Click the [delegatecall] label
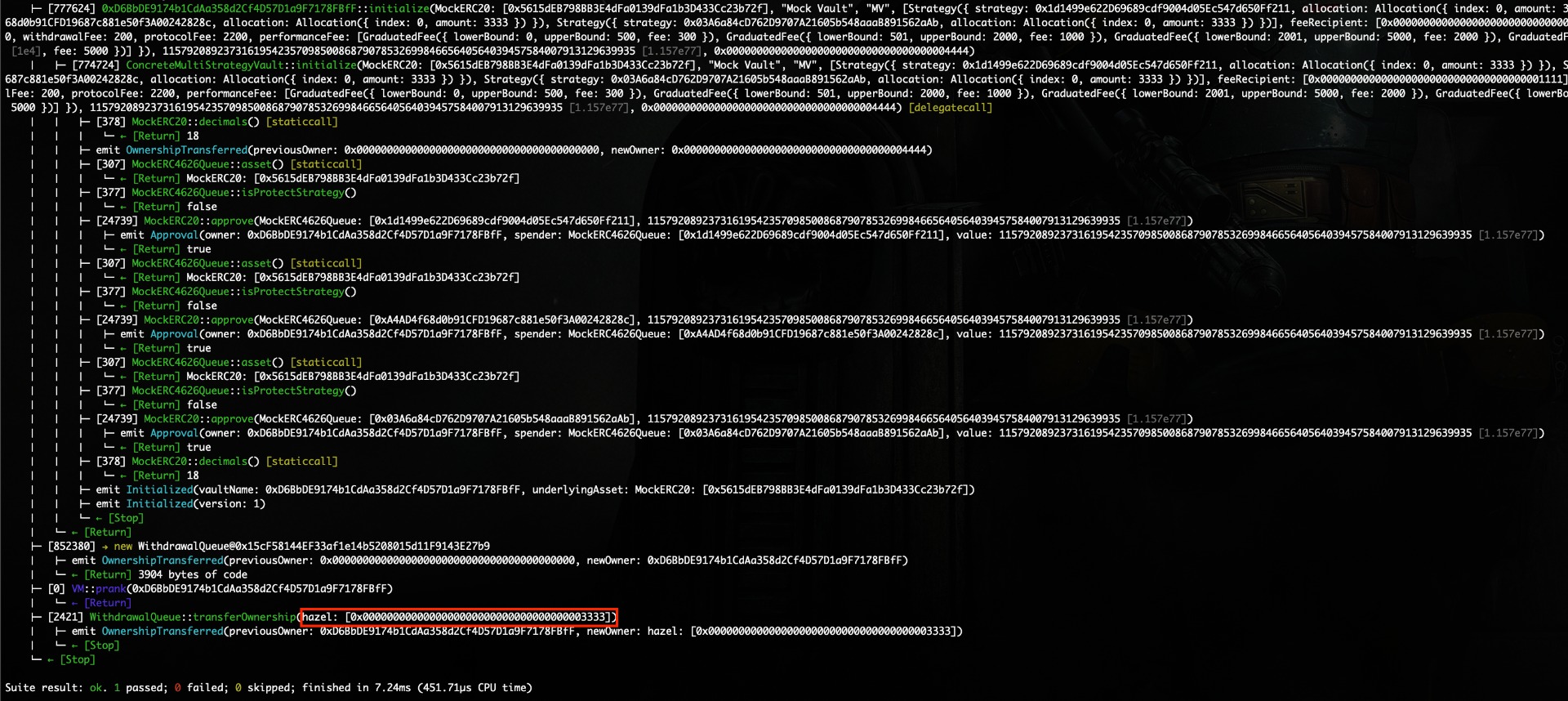 click(x=950, y=108)
